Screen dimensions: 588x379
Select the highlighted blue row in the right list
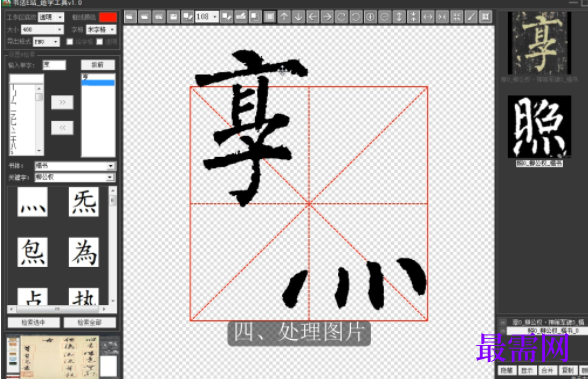tap(98, 82)
